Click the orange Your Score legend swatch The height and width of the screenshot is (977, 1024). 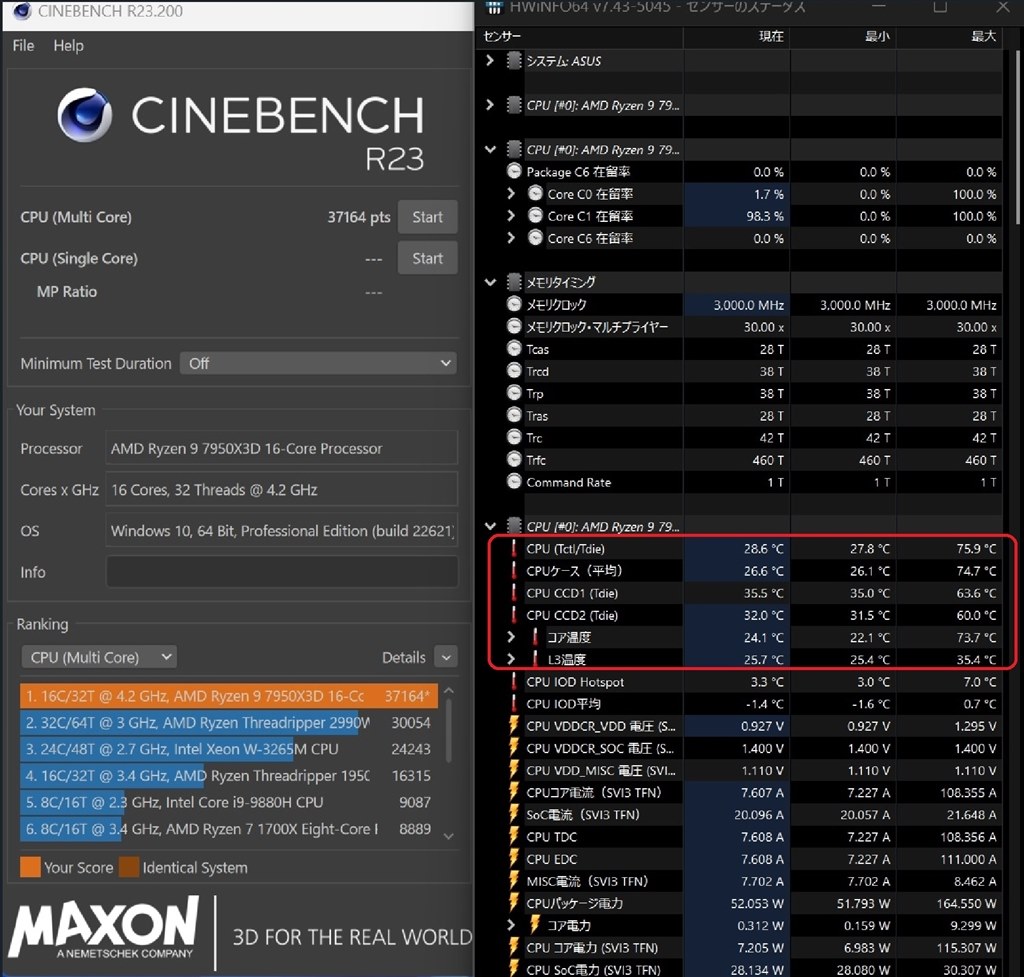pos(30,867)
